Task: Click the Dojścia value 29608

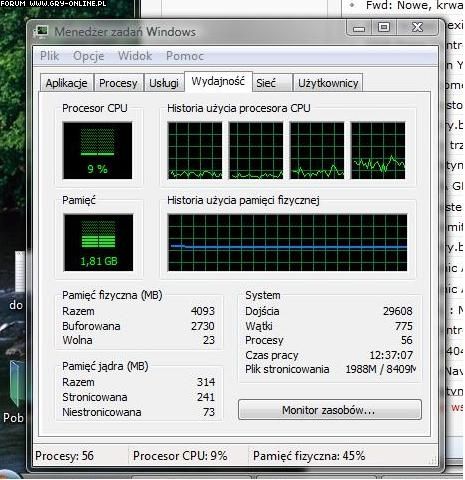Action: tap(398, 311)
